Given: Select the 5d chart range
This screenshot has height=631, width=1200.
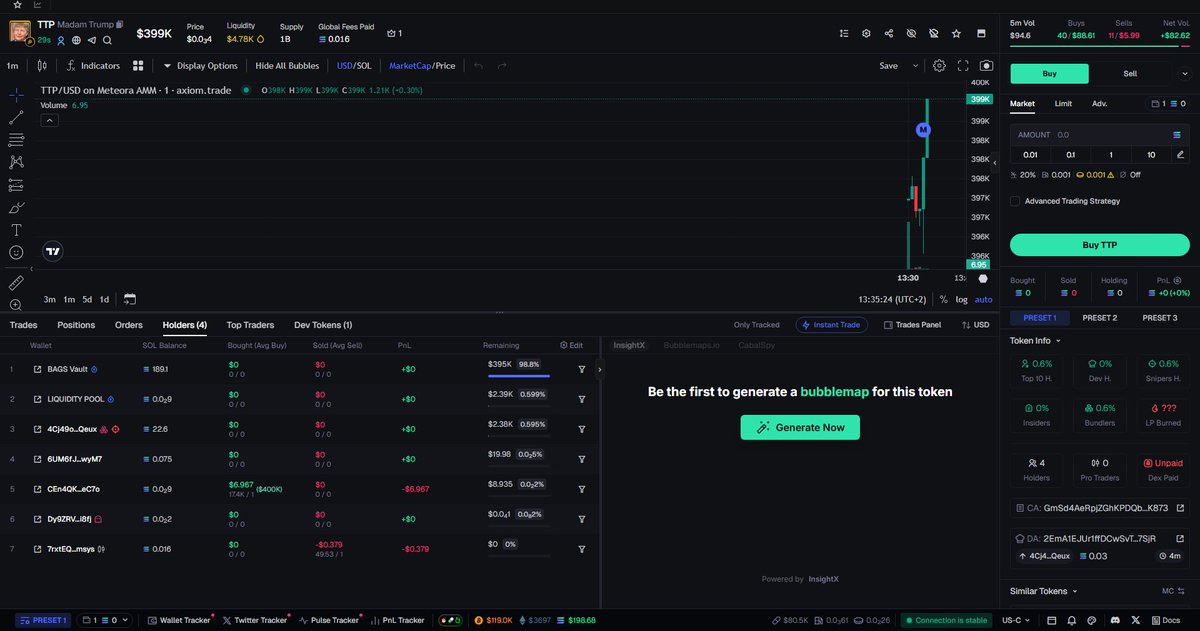Looking at the screenshot, I should tap(87, 299).
